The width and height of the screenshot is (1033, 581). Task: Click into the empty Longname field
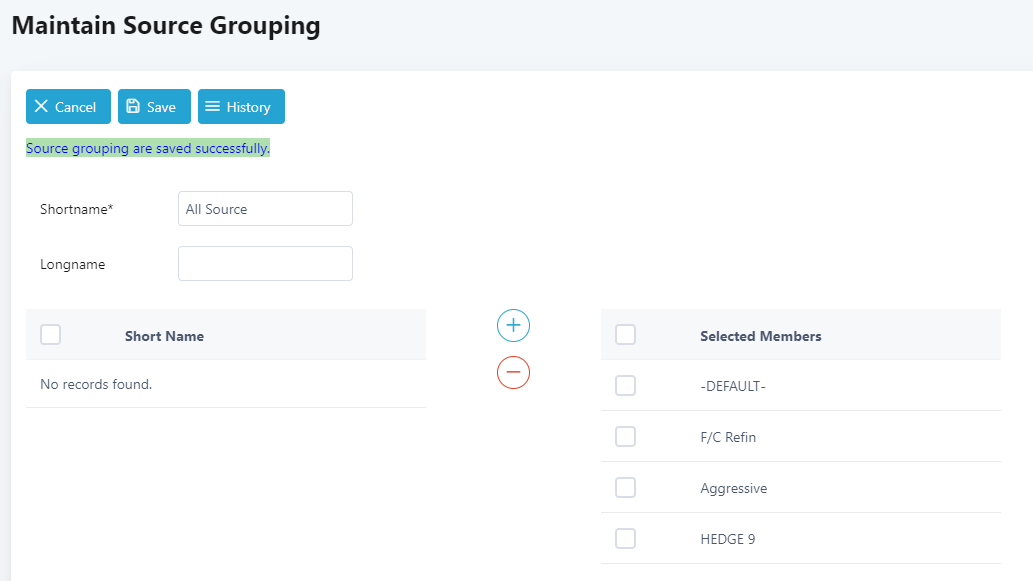click(265, 264)
